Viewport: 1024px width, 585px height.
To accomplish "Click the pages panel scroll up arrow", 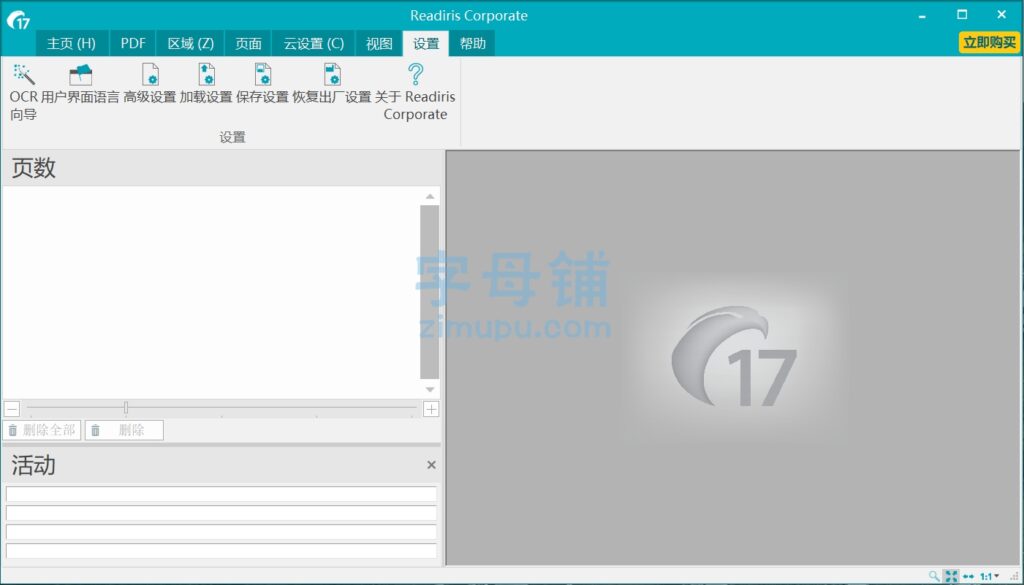I will pyautogui.click(x=430, y=197).
